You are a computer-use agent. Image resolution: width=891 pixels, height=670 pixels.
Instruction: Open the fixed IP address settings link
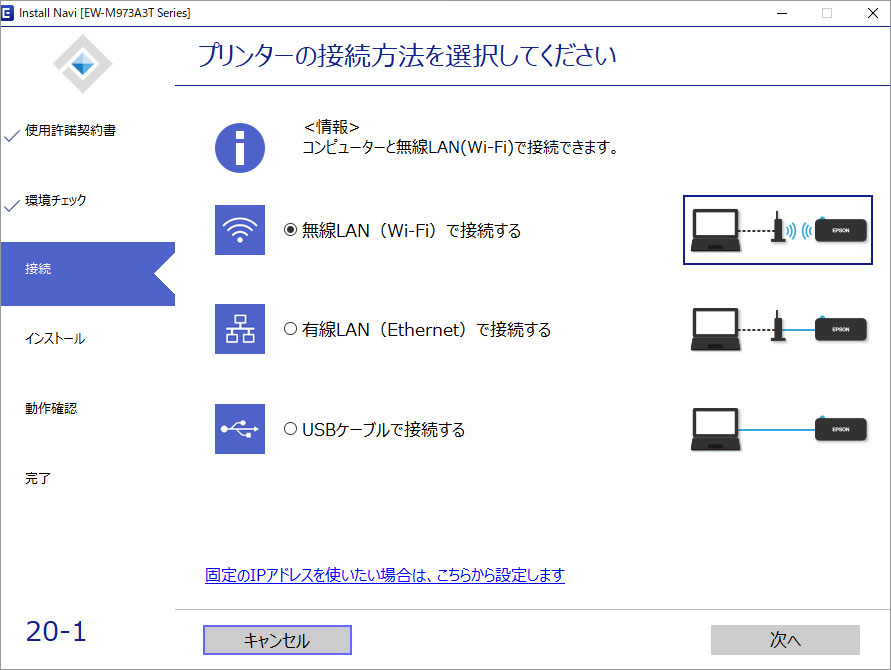(x=384, y=575)
